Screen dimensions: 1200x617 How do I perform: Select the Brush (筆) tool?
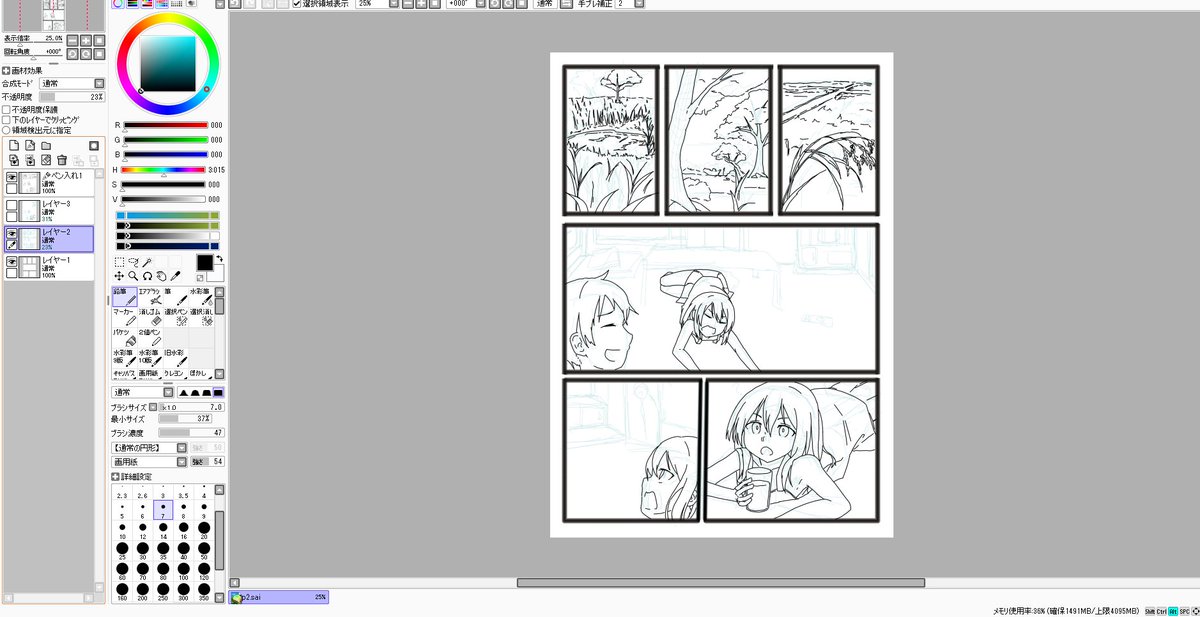(x=175, y=296)
